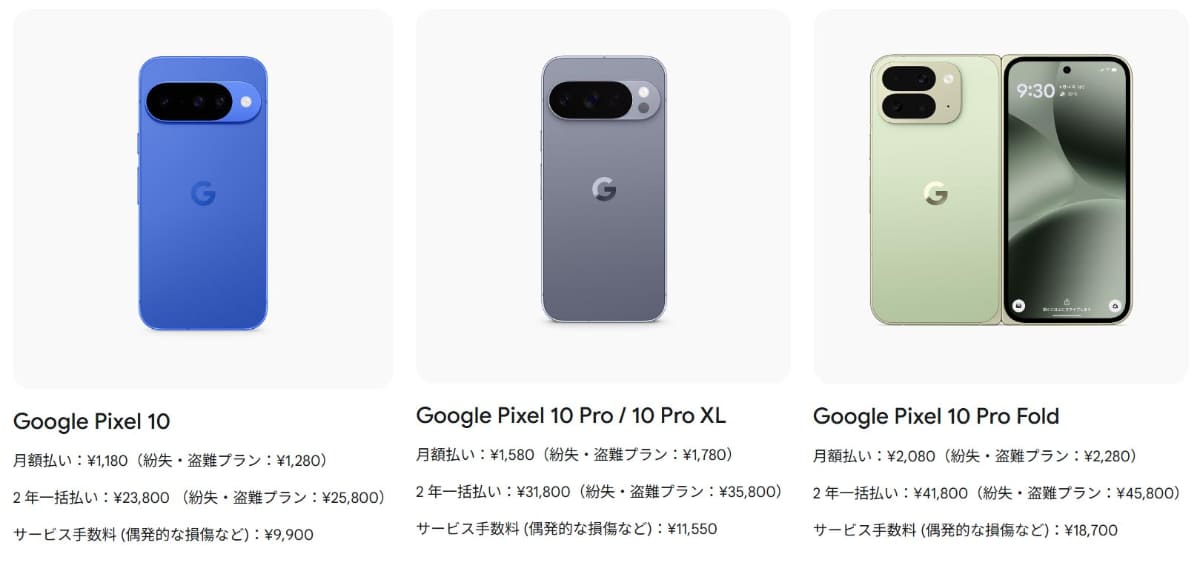Image resolution: width=1200 pixels, height=574 pixels.
Task: Open the Google Pixel 10 product title
Action: (x=92, y=421)
